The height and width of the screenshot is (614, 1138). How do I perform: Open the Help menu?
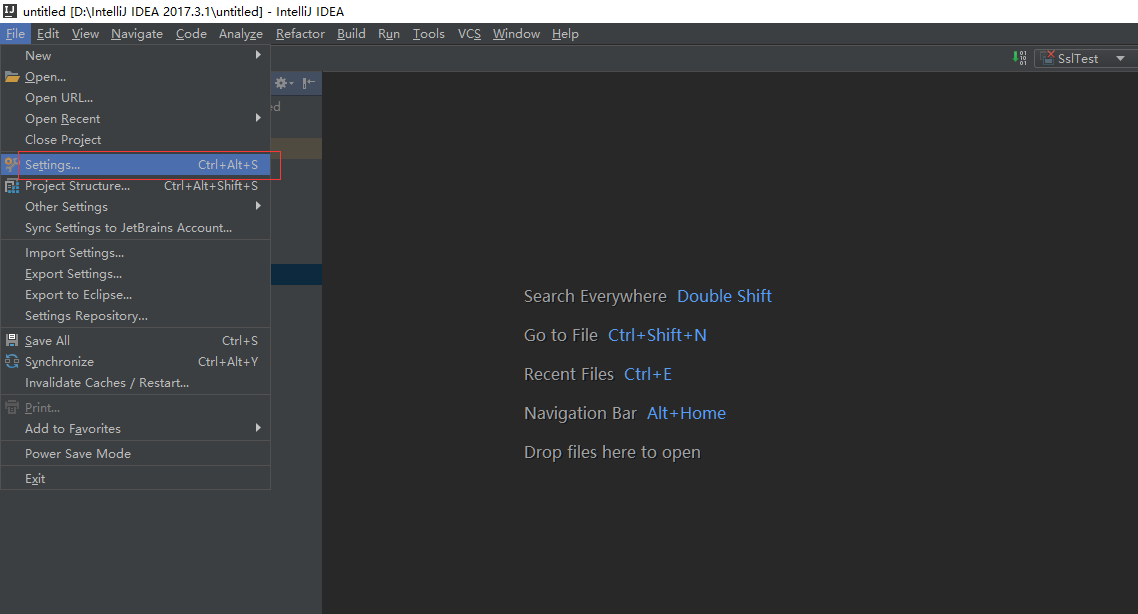[565, 34]
